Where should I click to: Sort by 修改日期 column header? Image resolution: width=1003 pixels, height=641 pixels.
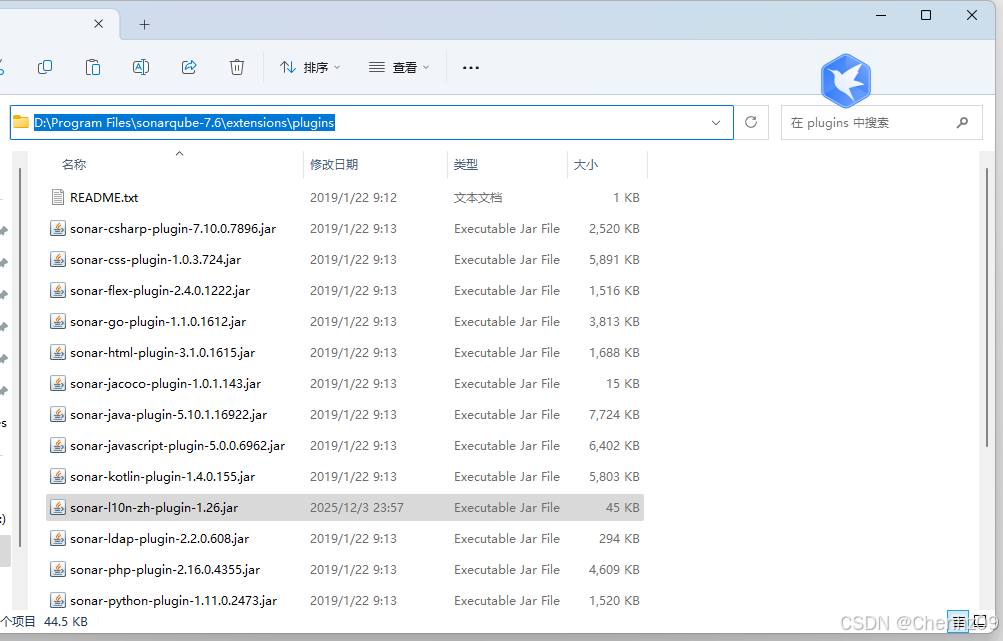[334, 164]
